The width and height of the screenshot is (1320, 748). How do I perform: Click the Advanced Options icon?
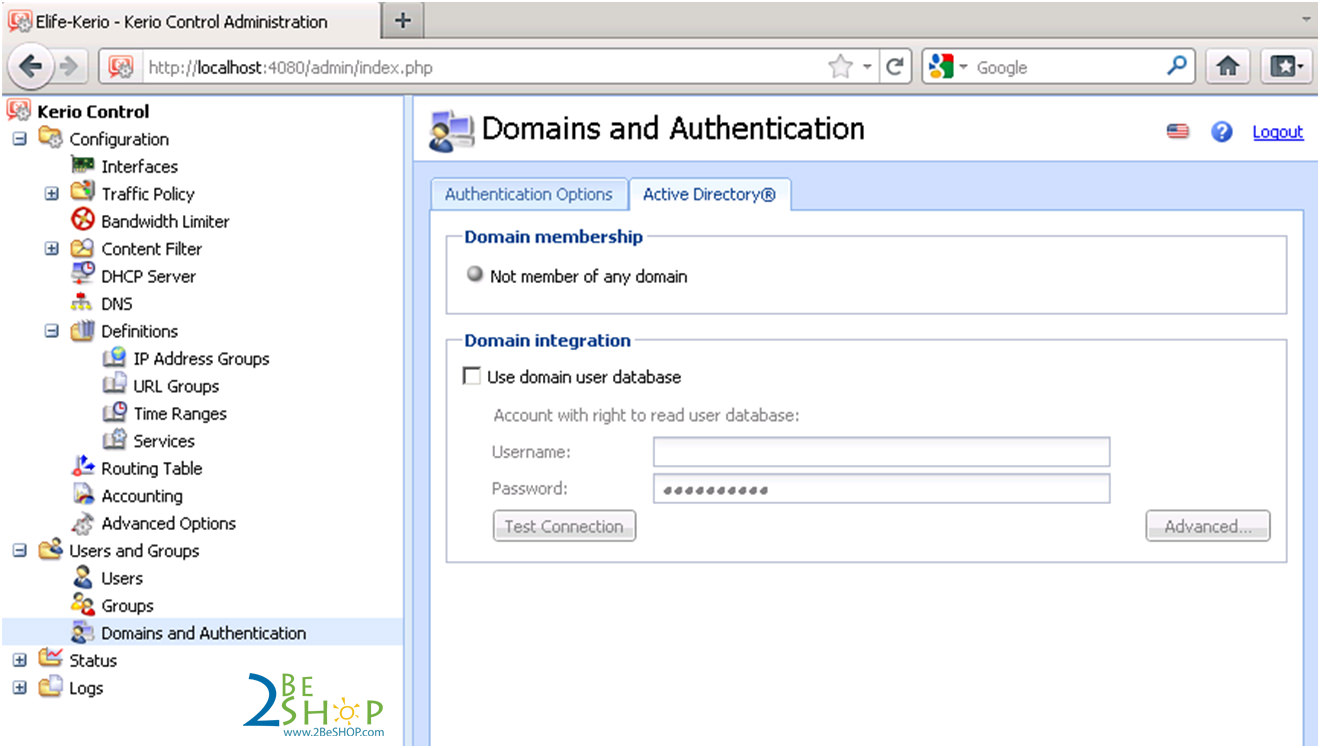tap(83, 523)
